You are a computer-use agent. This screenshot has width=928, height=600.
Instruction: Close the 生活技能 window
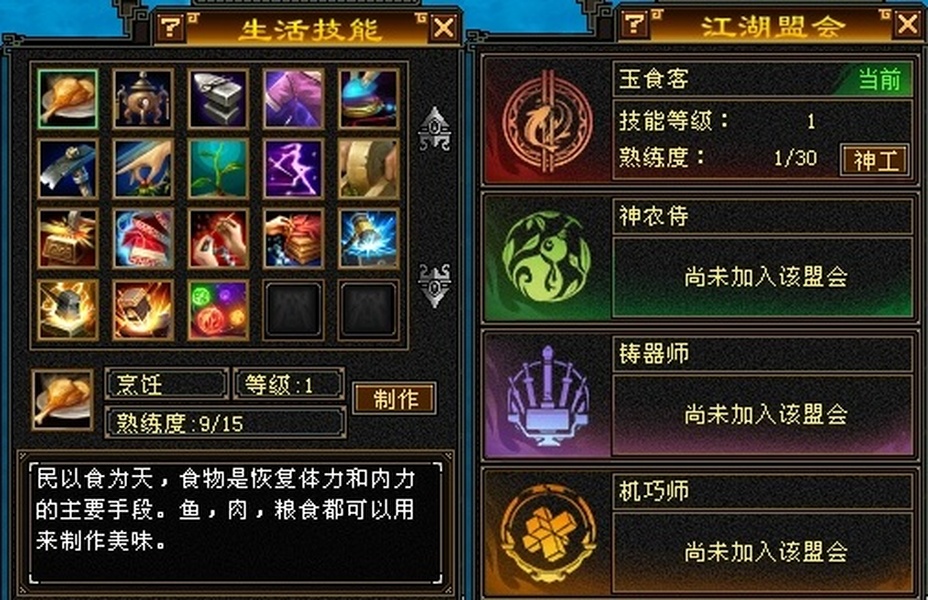(444, 27)
